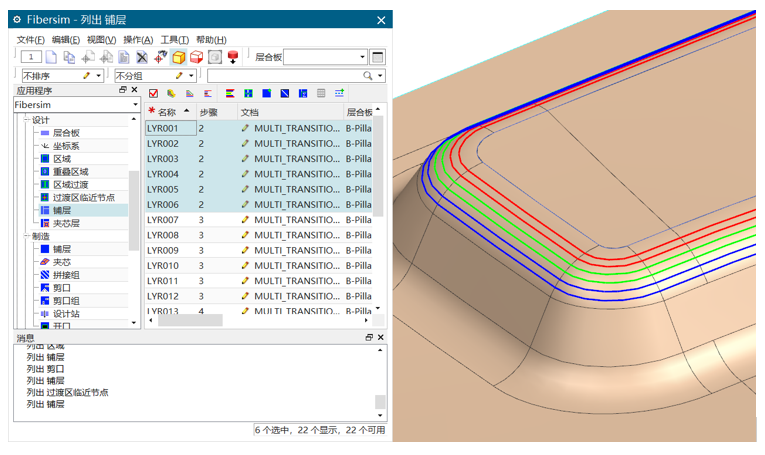Click the pencil icon in 不分组 box
Screen dimensions: 765x455
tap(179, 76)
